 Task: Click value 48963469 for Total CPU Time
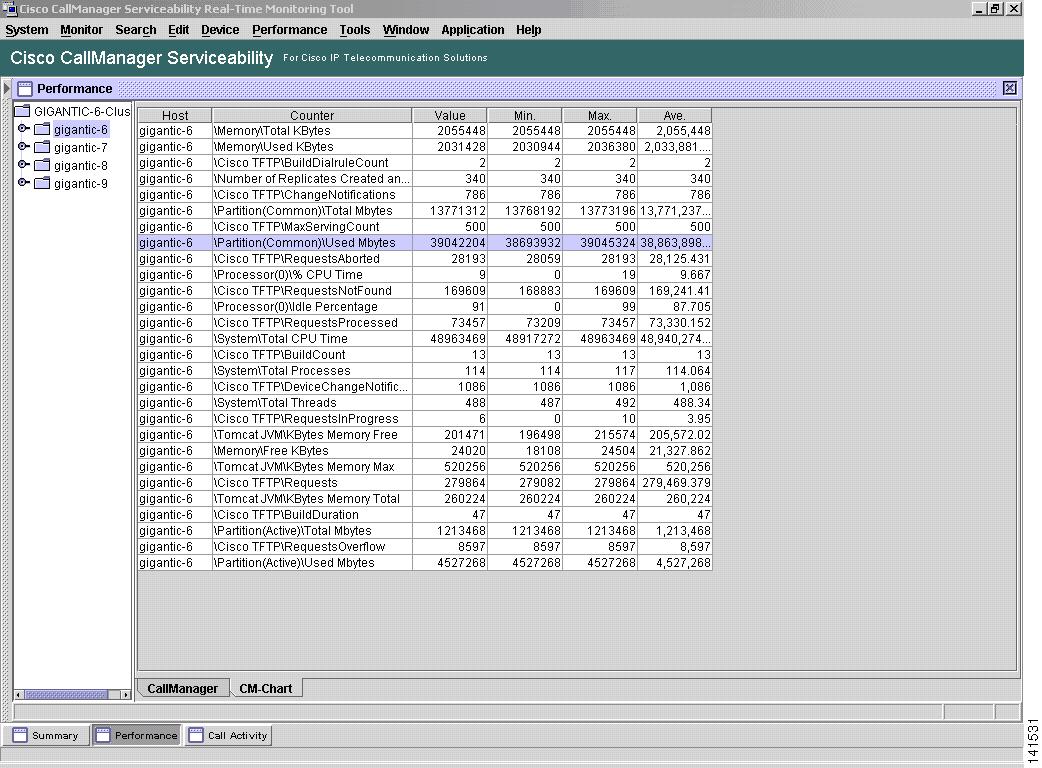[450, 339]
